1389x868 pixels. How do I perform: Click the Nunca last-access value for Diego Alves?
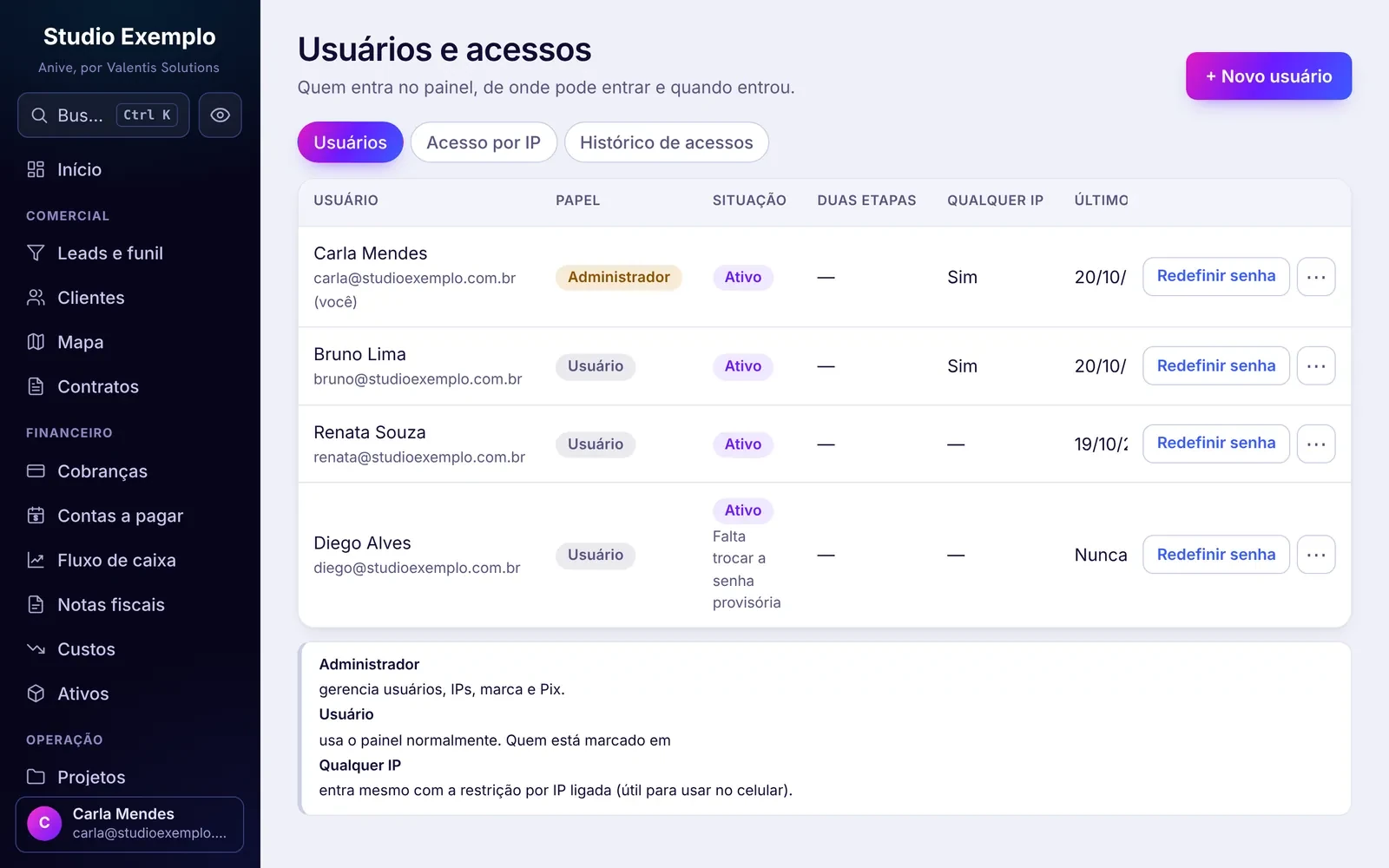[x=1101, y=555]
